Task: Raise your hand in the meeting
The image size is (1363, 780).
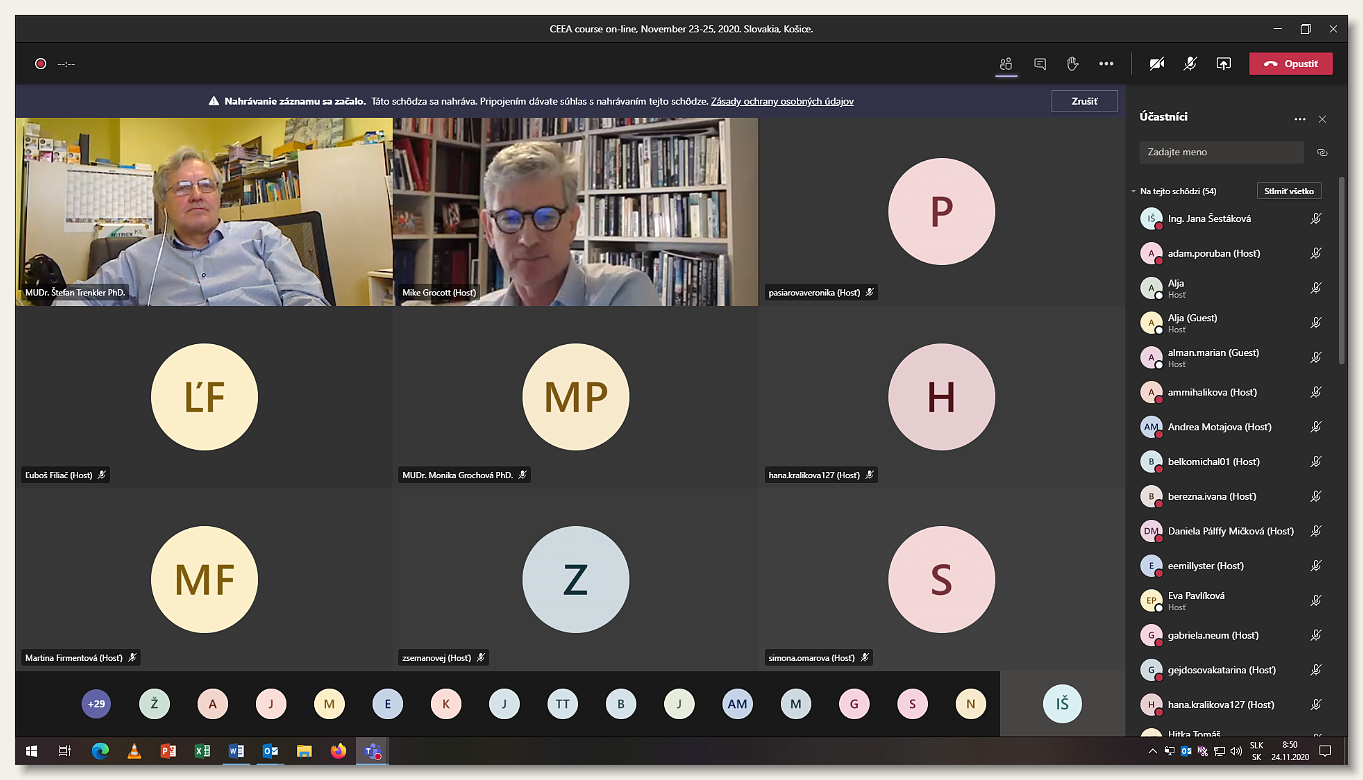Action: [1072, 64]
